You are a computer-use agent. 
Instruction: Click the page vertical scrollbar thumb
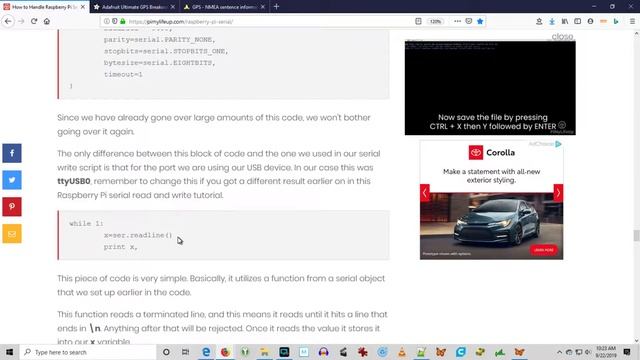[x=636, y=236]
